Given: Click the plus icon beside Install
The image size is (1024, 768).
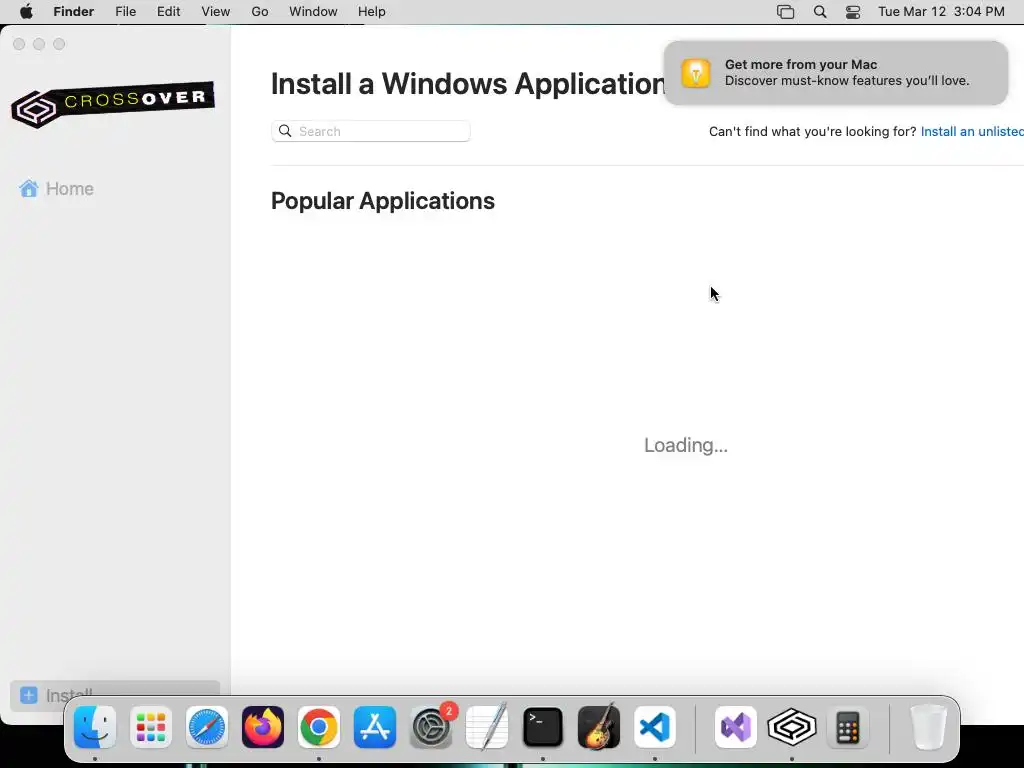Looking at the screenshot, I should pyautogui.click(x=29, y=695).
